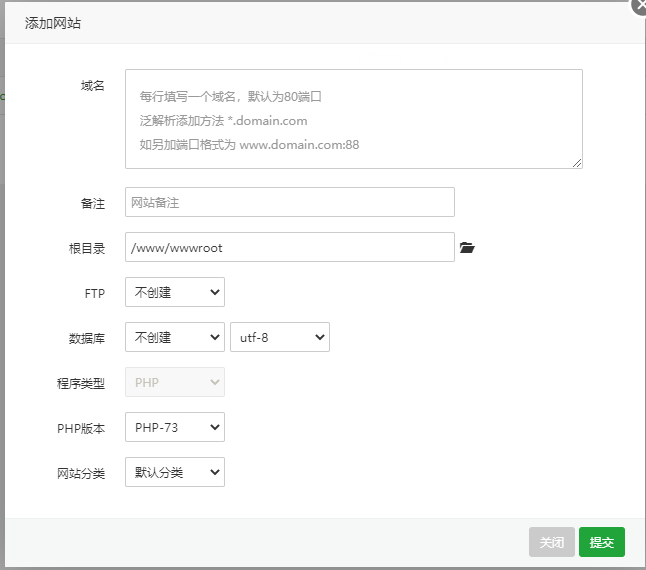Viewport: 646px width, 570px height.
Task: Click the /www/wwwroot root directory field
Action: click(x=289, y=247)
